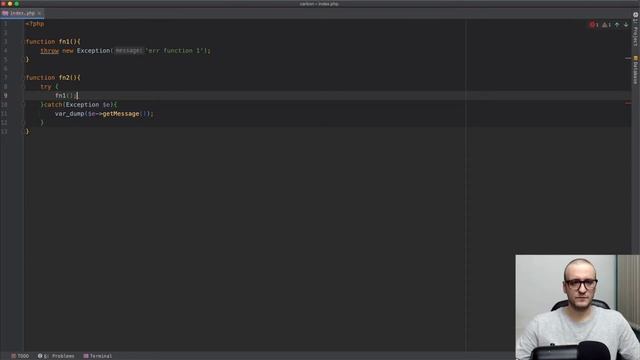Go to next highlighted error arrow
Image resolution: width=640 pixels, height=360 pixels.
(x=626, y=25)
